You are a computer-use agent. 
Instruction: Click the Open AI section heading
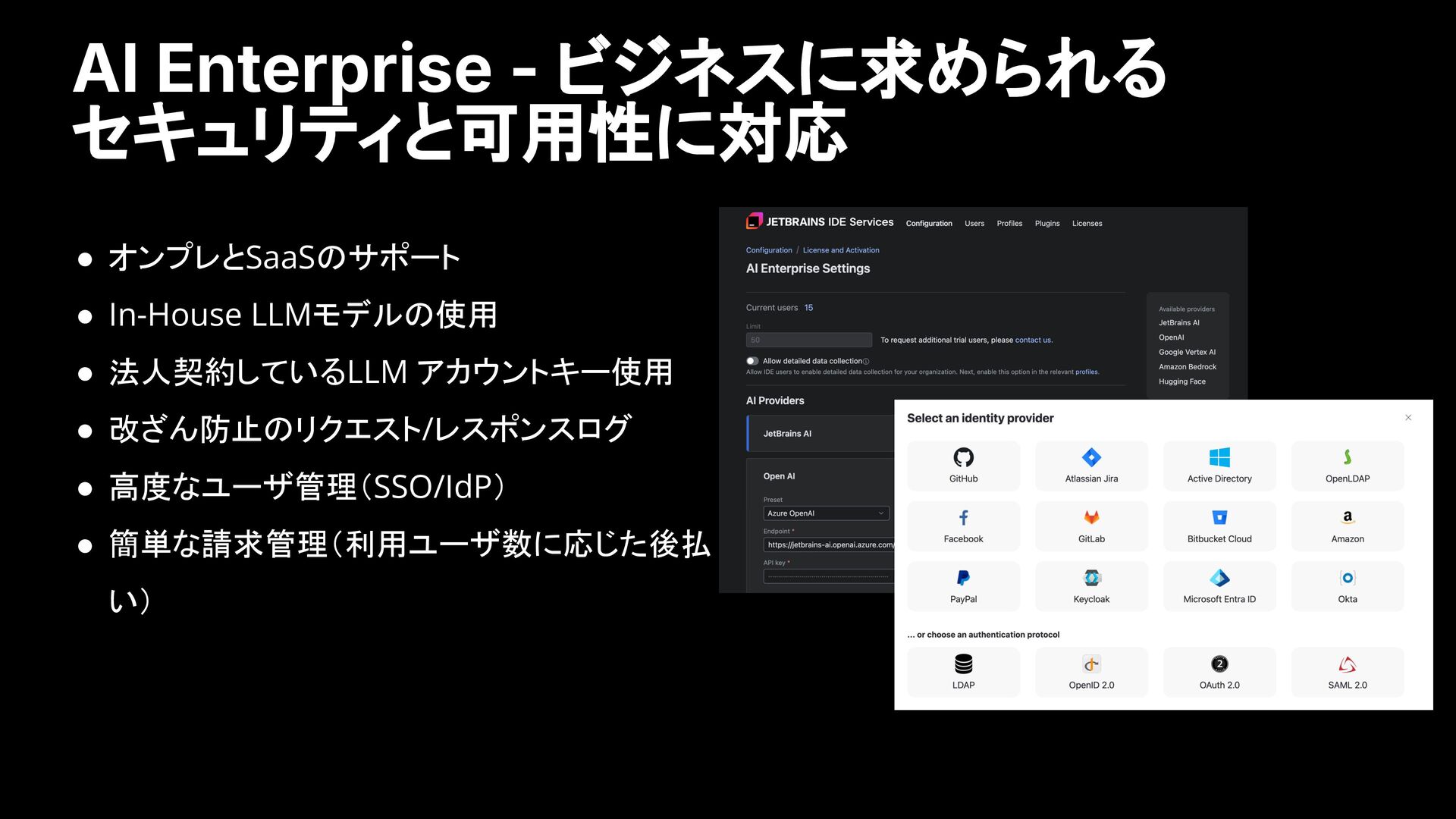779,476
